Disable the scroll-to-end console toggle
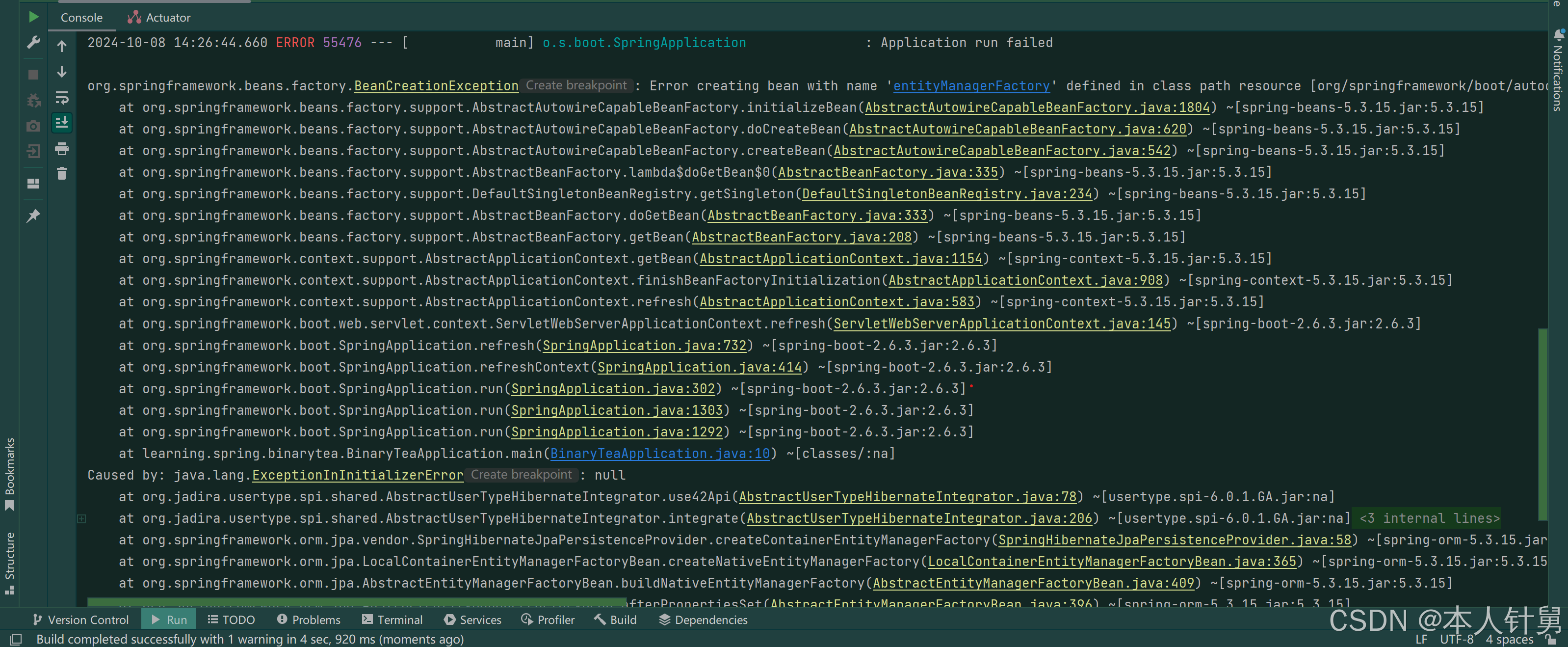This screenshot has height=647, width=1568. click(61, 123)
